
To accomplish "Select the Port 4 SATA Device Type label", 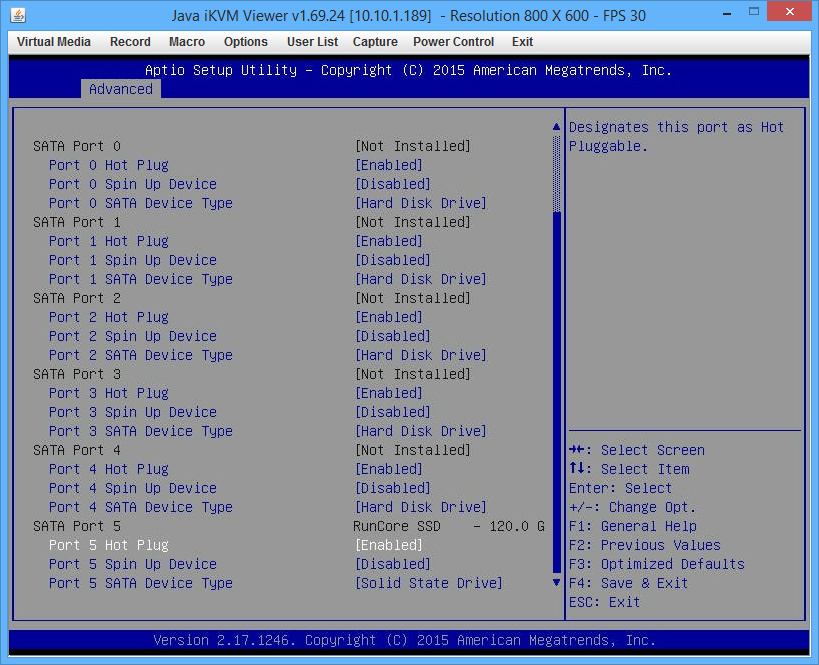I will pos(141,507).
